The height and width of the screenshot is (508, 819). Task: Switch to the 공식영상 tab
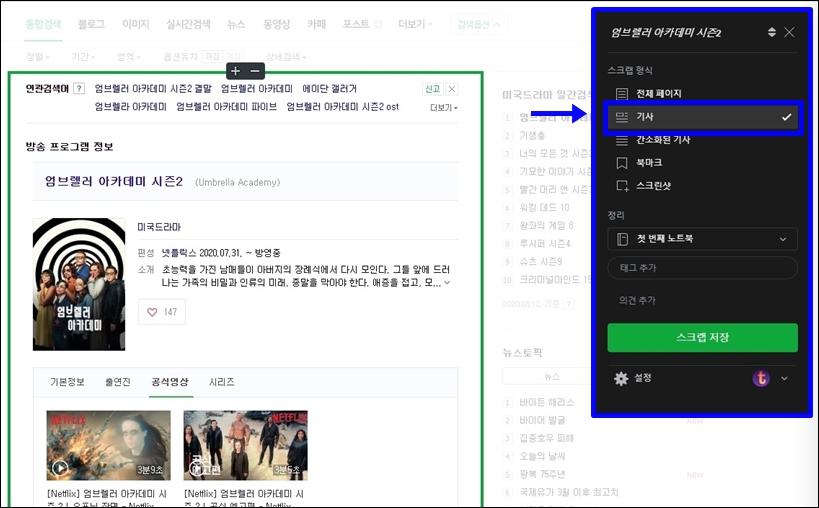click(x=170, y=382)
